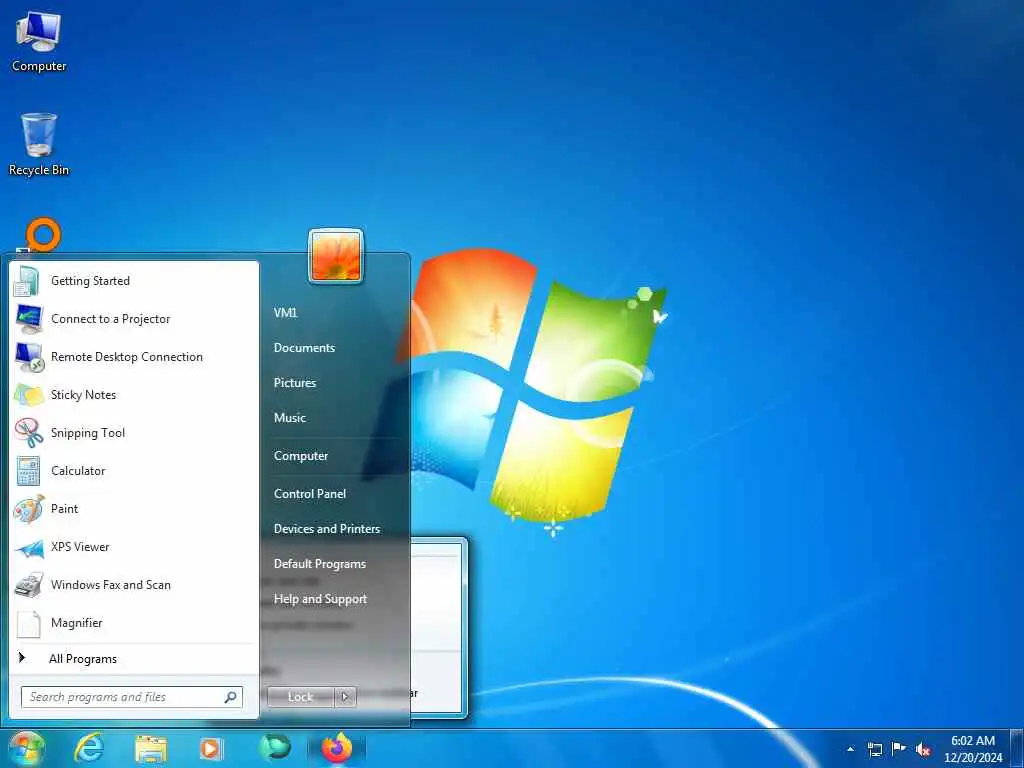Select the Magnifier label
The height and width of the screenshot is (768, 1024).
click(76, 624)
